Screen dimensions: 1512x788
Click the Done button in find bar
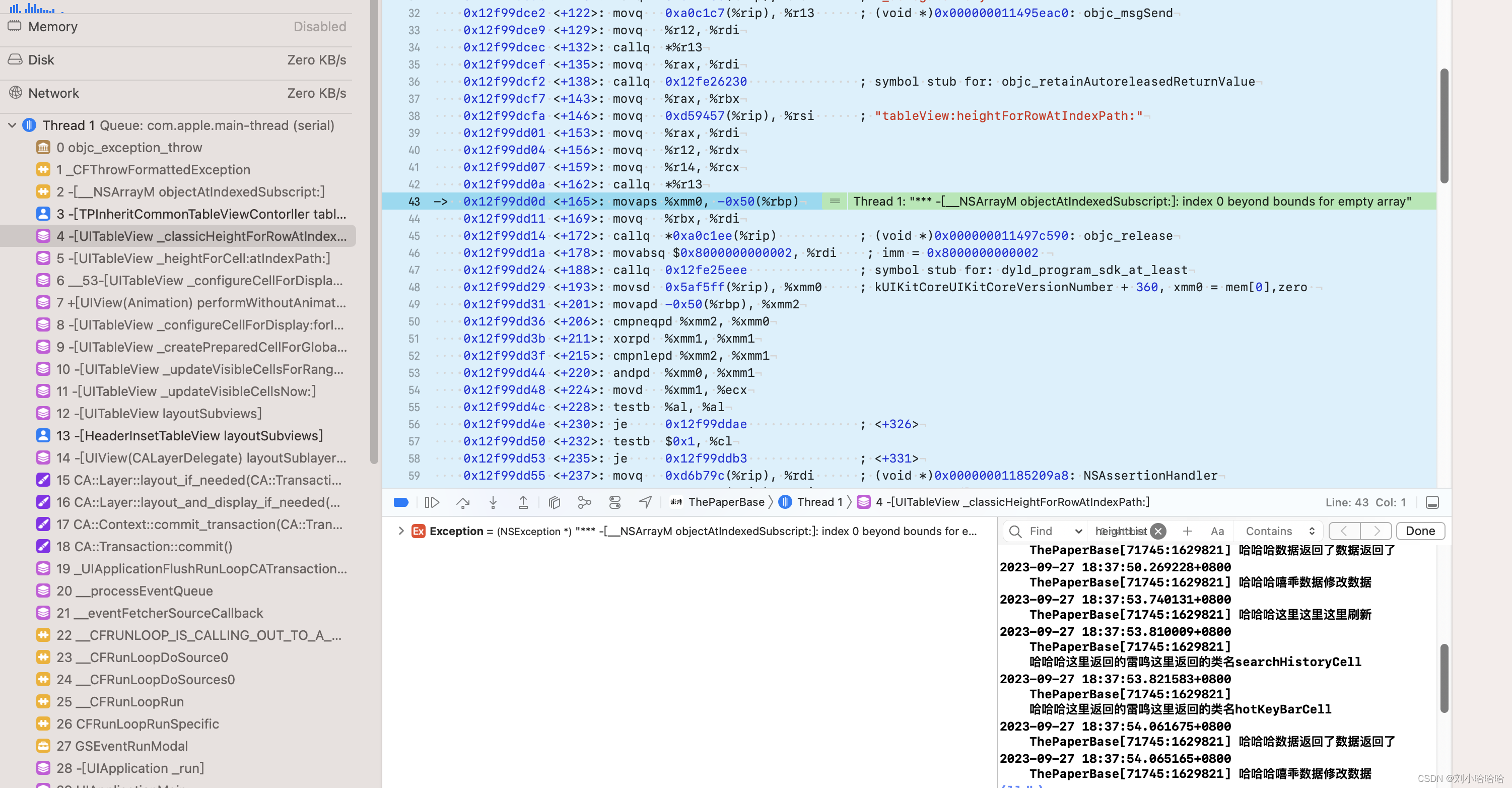[1420, 531]
